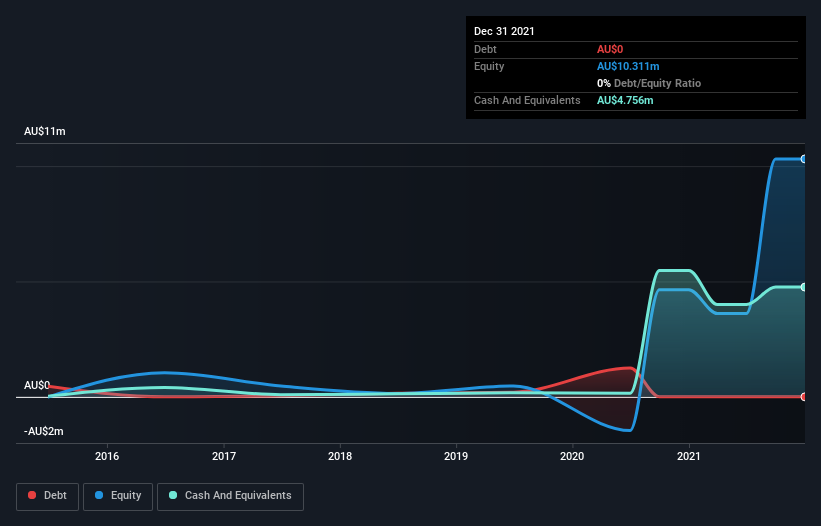
Task: Click the -AU$2m y-axis label
Action: 43,431
